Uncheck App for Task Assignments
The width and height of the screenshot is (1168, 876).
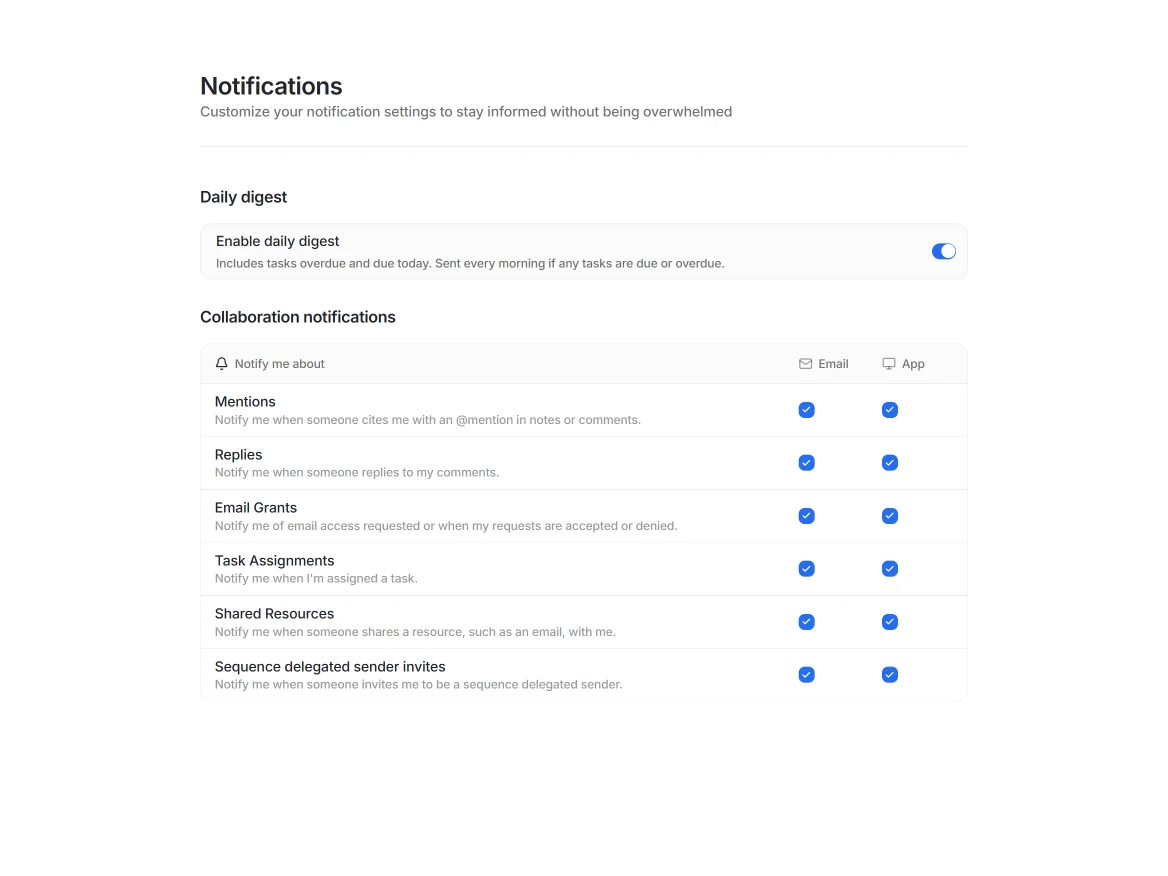tap(889, 569)
